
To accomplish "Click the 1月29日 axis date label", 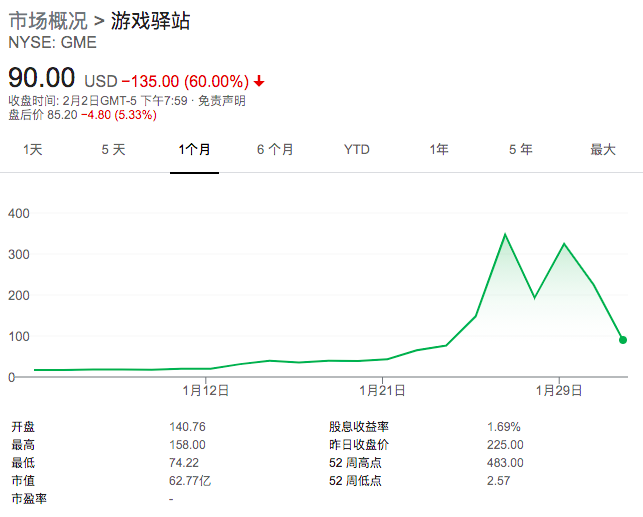I will point(559,390).
